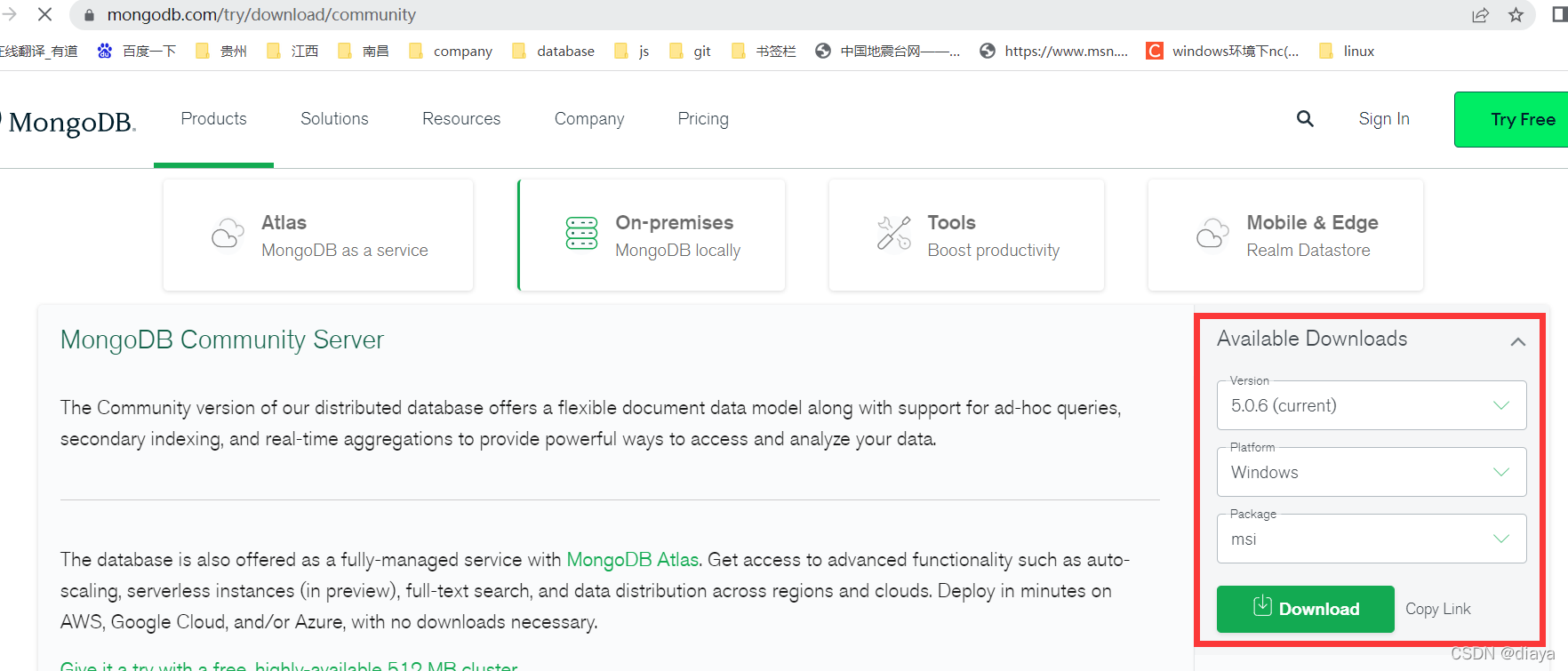Open the 江西 bookmarks folder
Screen dimensions: 1568x671
tap(292, 51)
